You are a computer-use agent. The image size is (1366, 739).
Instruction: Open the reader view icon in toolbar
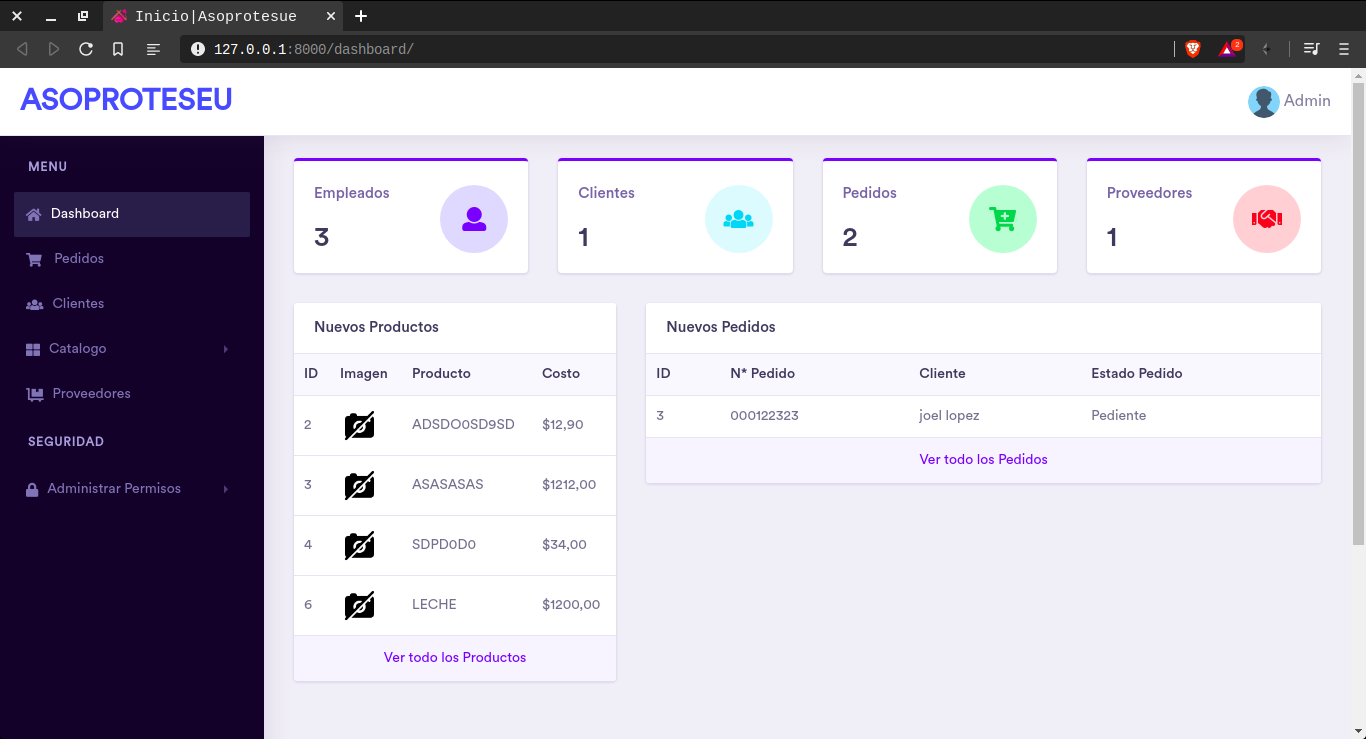[153, 49]
